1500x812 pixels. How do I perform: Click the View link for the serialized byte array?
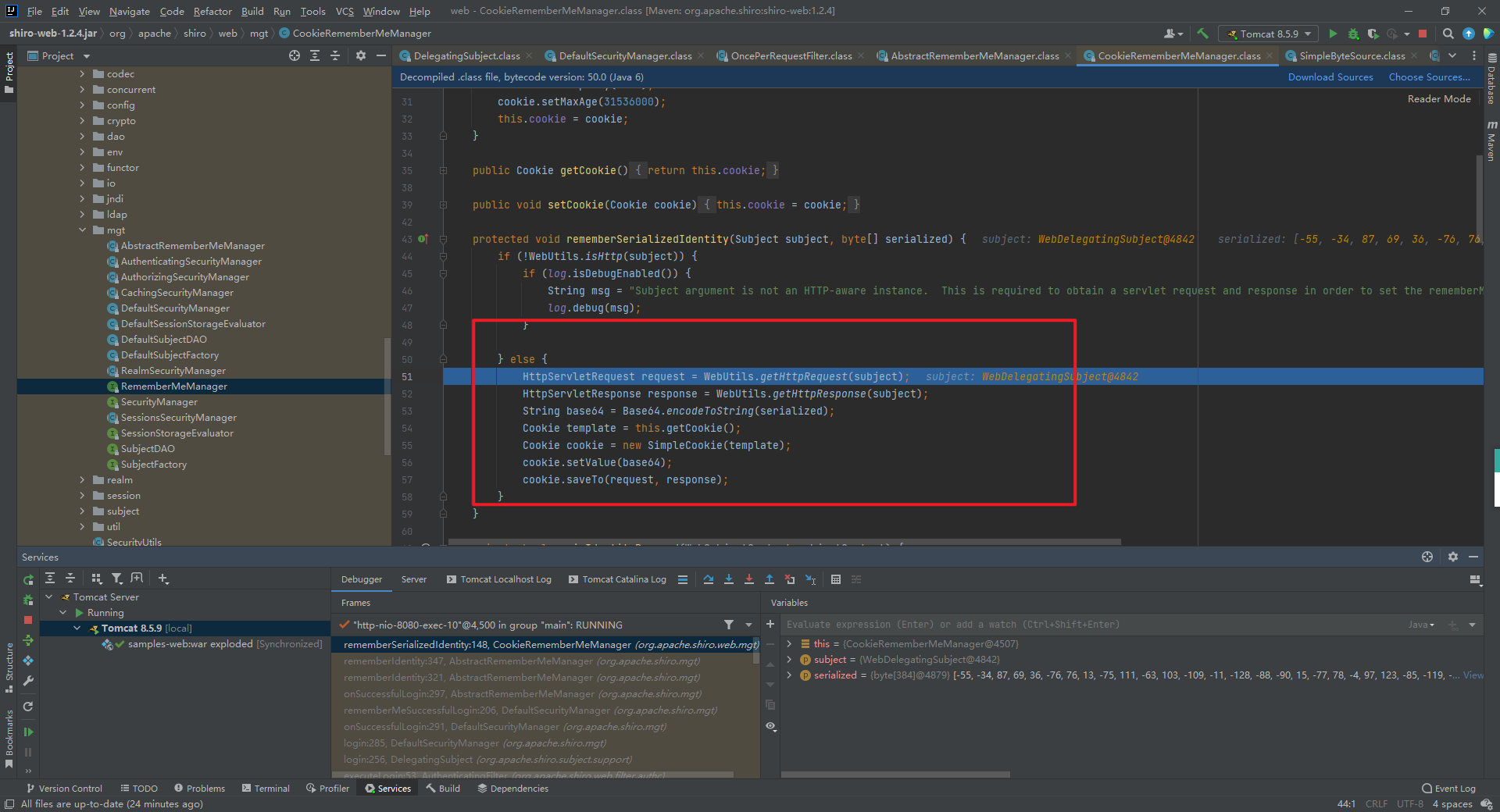pyautogui.click(x=1473, y=675)
